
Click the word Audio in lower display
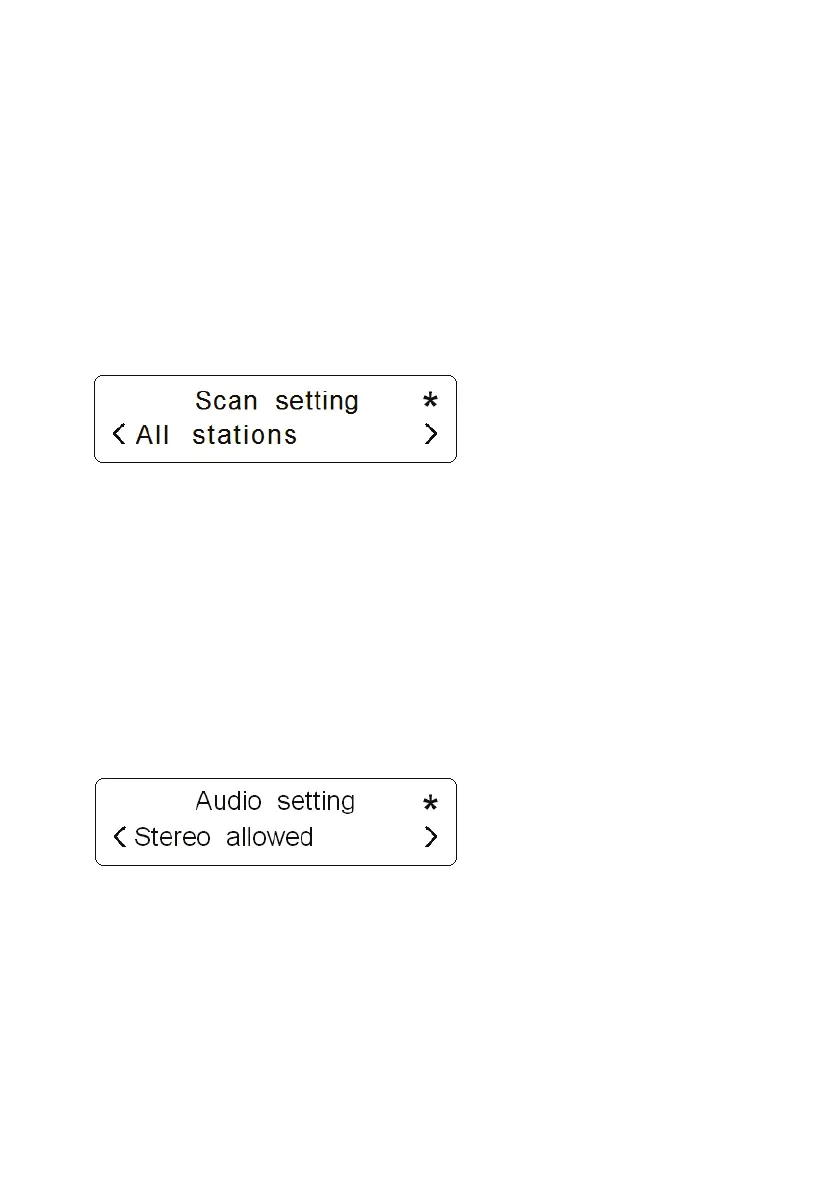(228, 801)
